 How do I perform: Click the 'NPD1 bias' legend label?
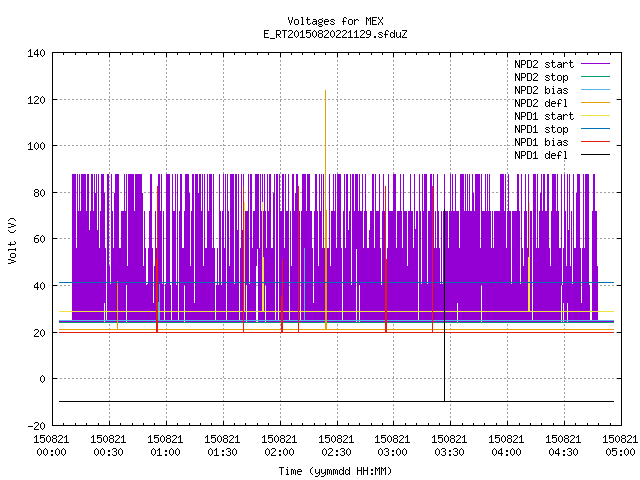point(541,142)
